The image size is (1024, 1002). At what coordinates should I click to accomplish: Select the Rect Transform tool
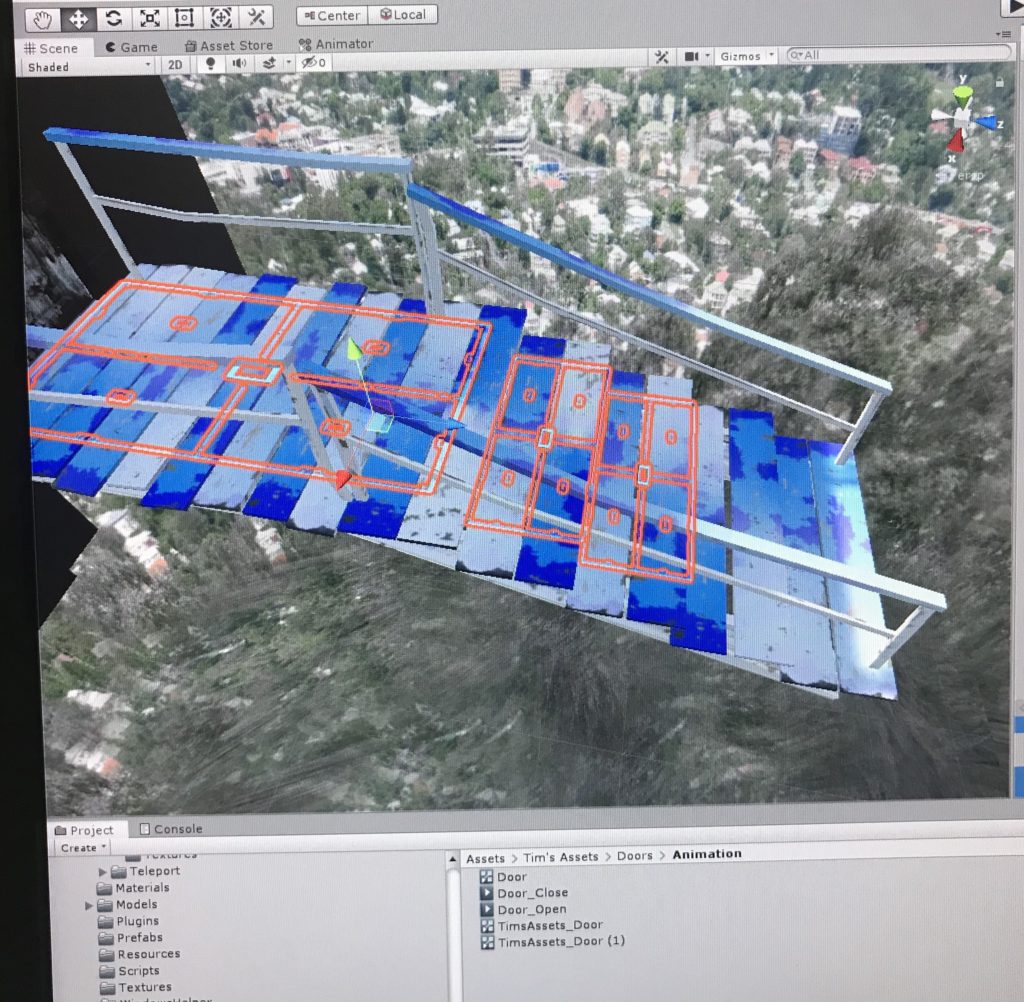[x=184, y=18]
